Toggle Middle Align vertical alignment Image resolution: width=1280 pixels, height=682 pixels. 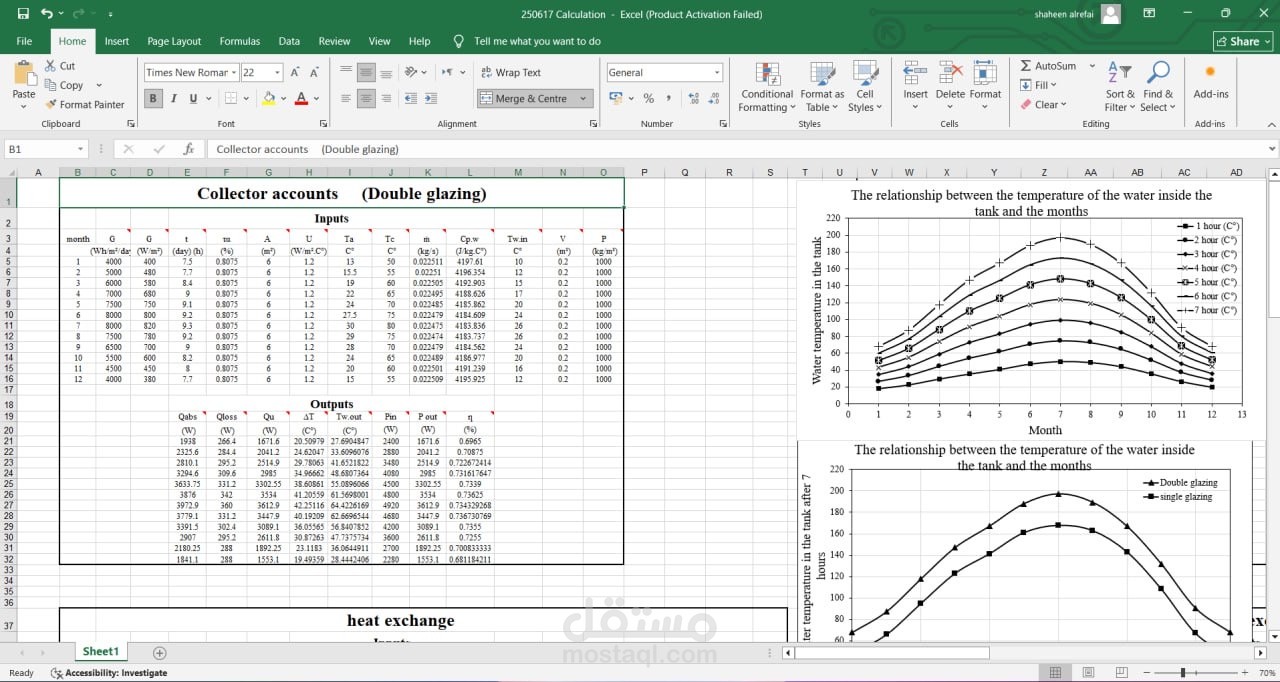tap(366, 72)
